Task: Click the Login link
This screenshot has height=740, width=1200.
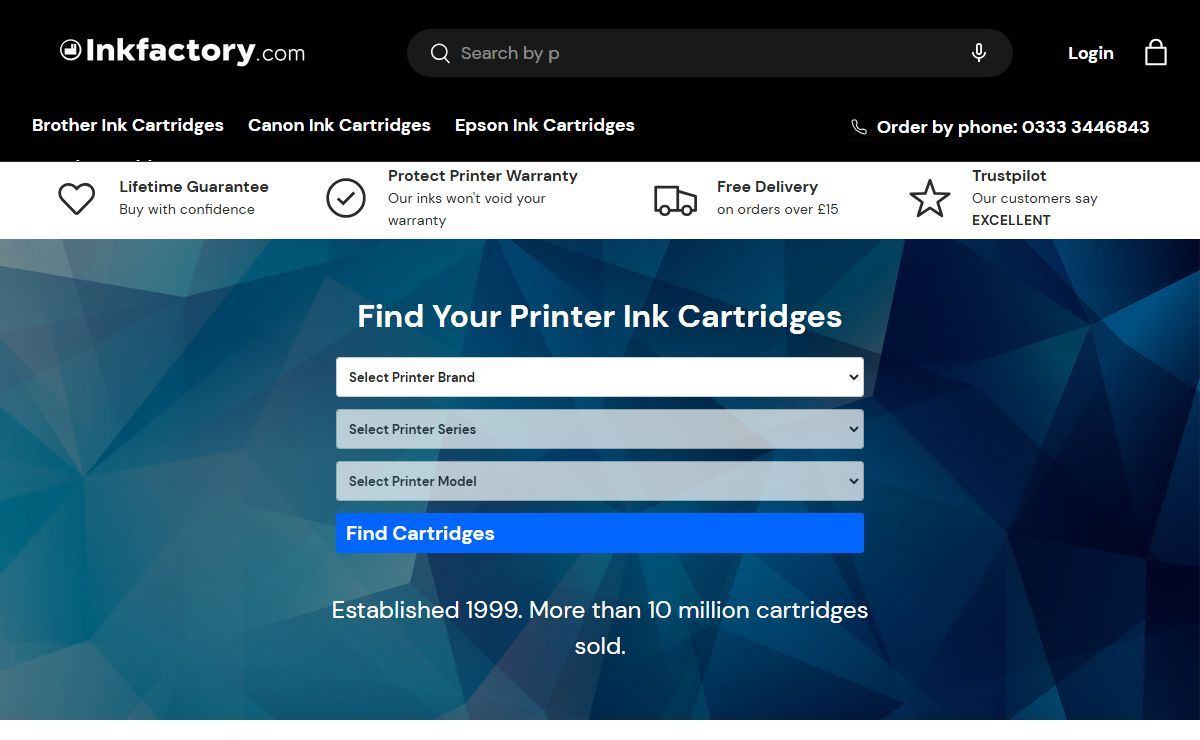Action: (1090, 53)
